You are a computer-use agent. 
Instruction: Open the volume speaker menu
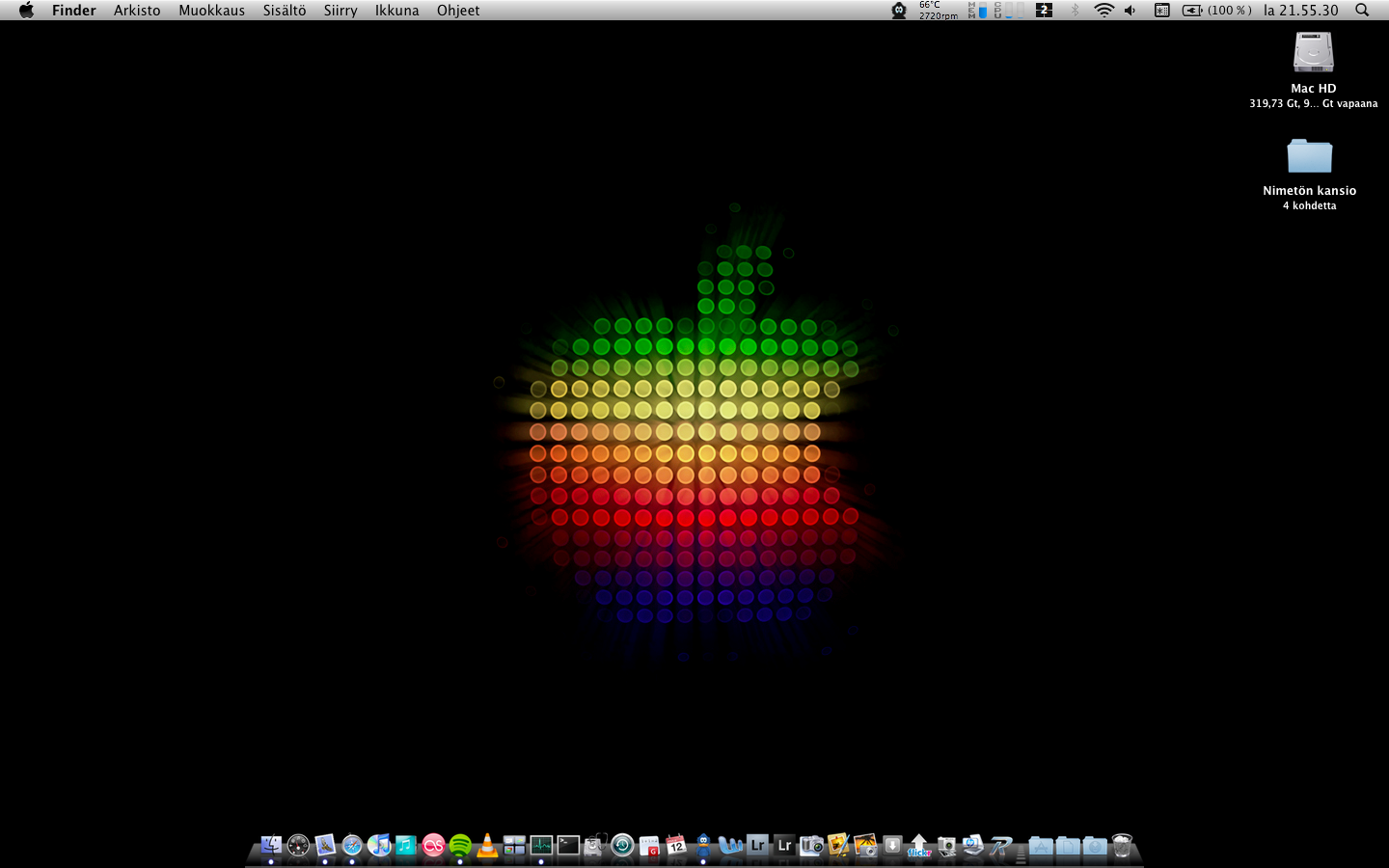1130,10
